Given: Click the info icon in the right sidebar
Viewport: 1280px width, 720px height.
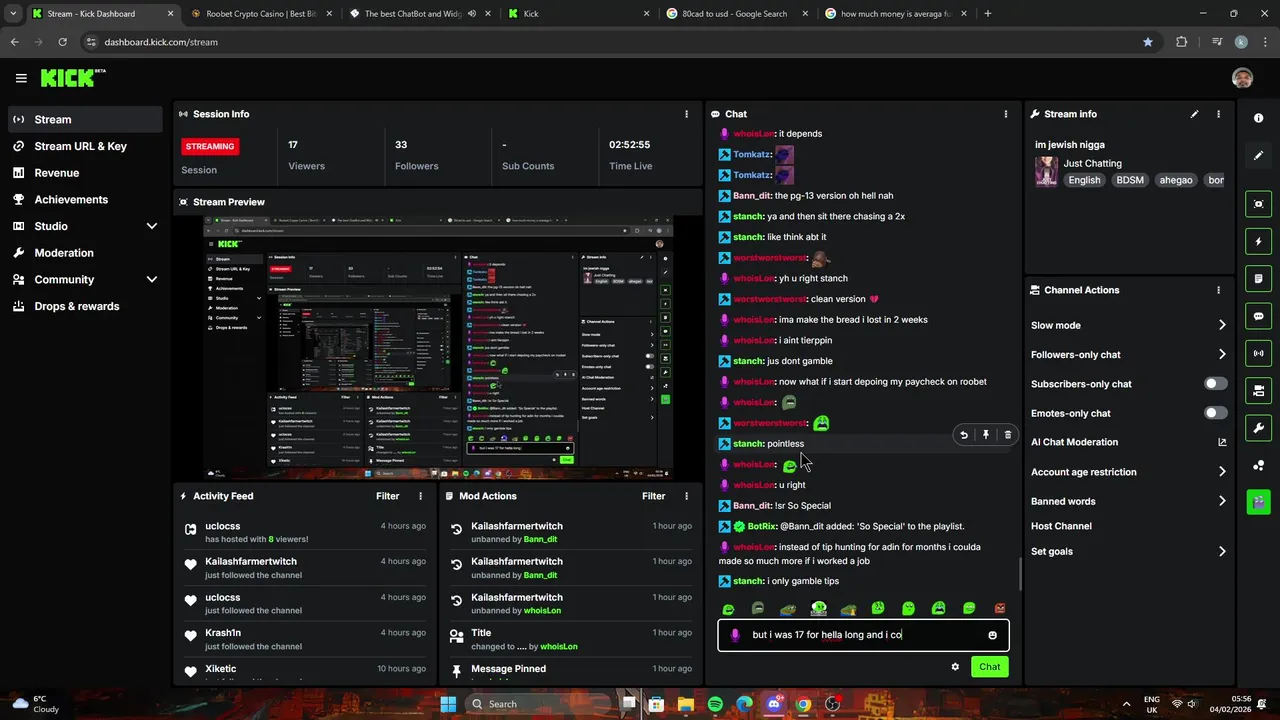Looking at the screenshot, I should pos(1258,118).
